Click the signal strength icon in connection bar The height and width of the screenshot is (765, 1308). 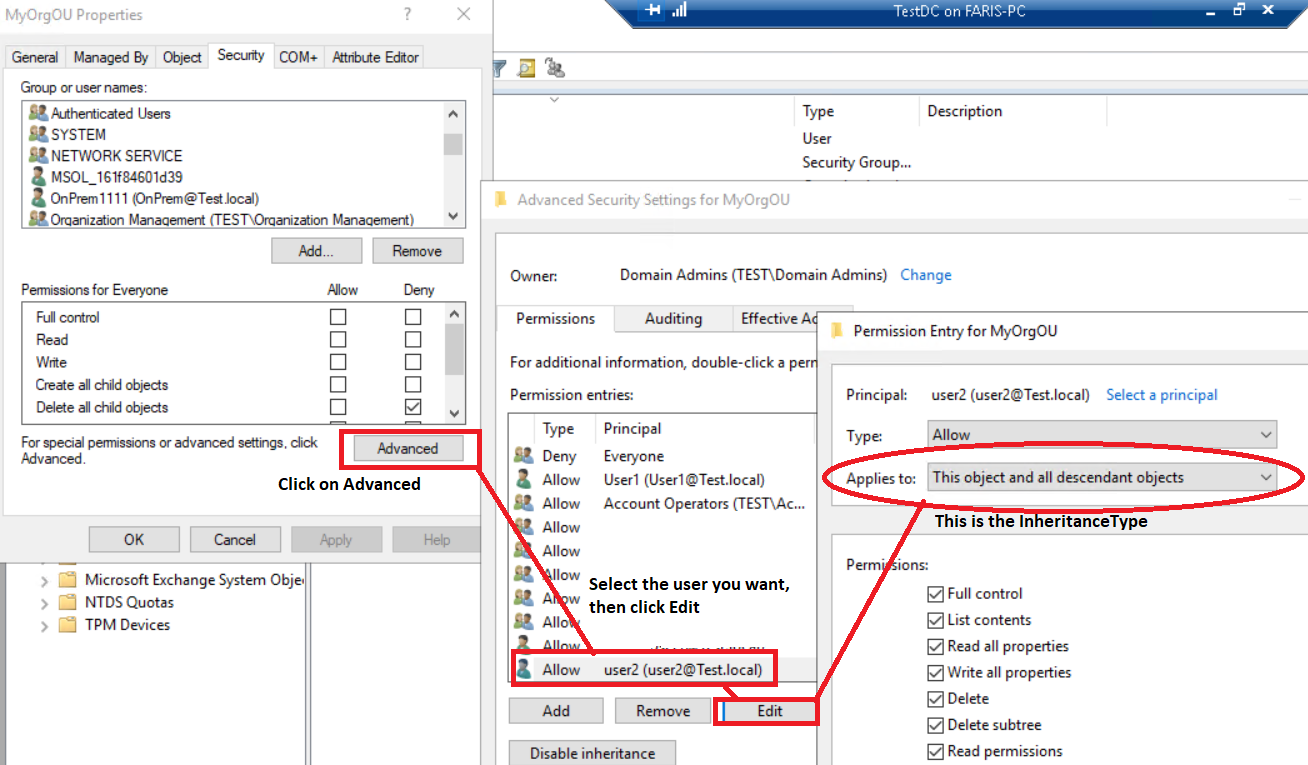pyautogui.click(x=680, y=11)
